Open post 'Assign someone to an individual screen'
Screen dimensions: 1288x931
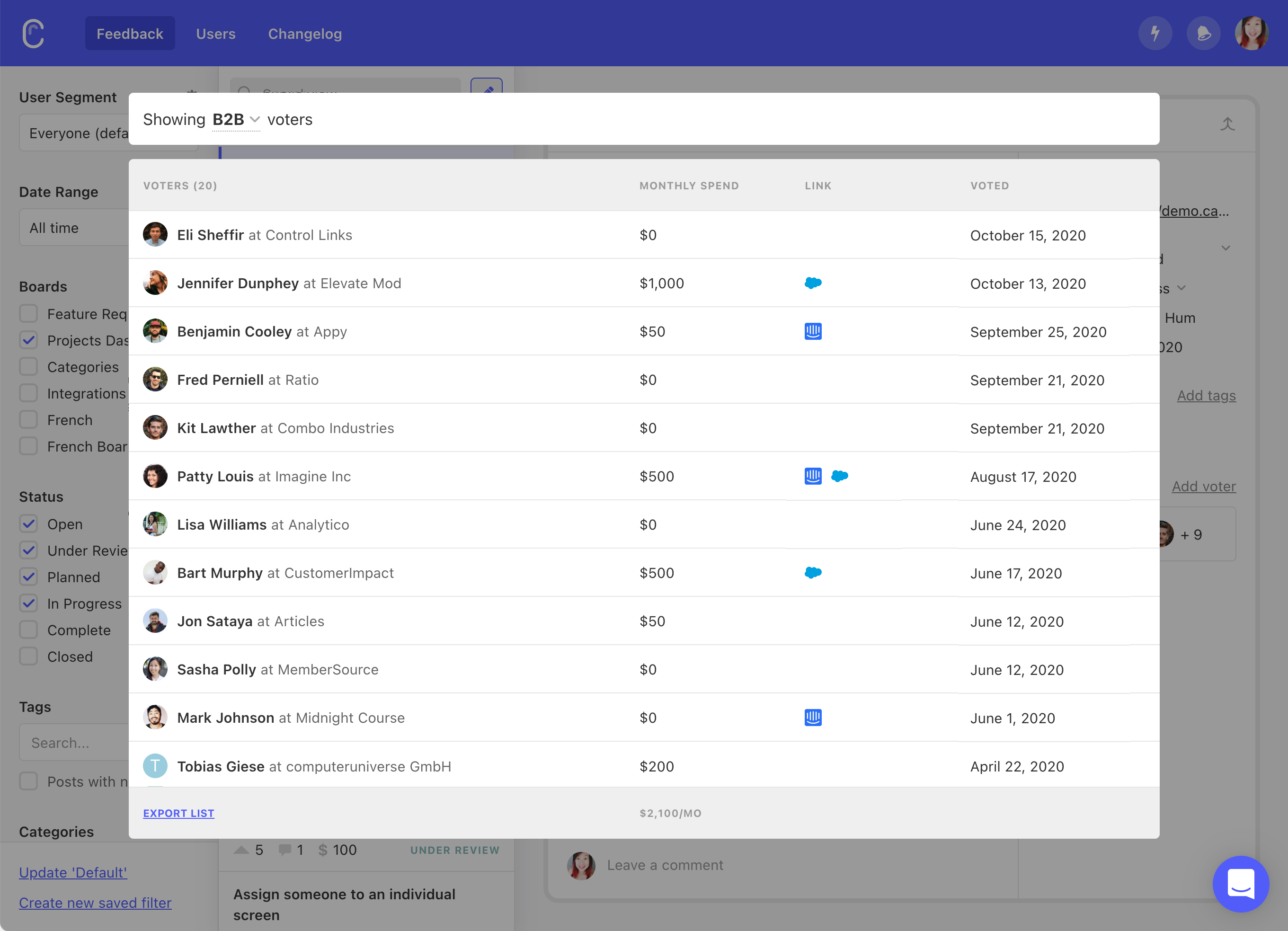(344, 904)
